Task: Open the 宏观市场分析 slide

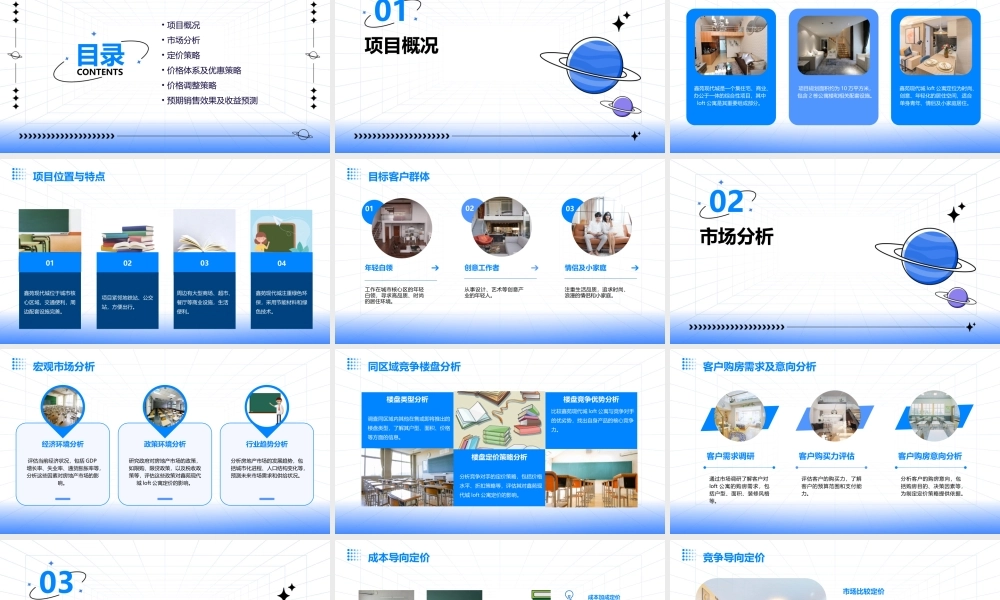Action: tap(165, 441)
